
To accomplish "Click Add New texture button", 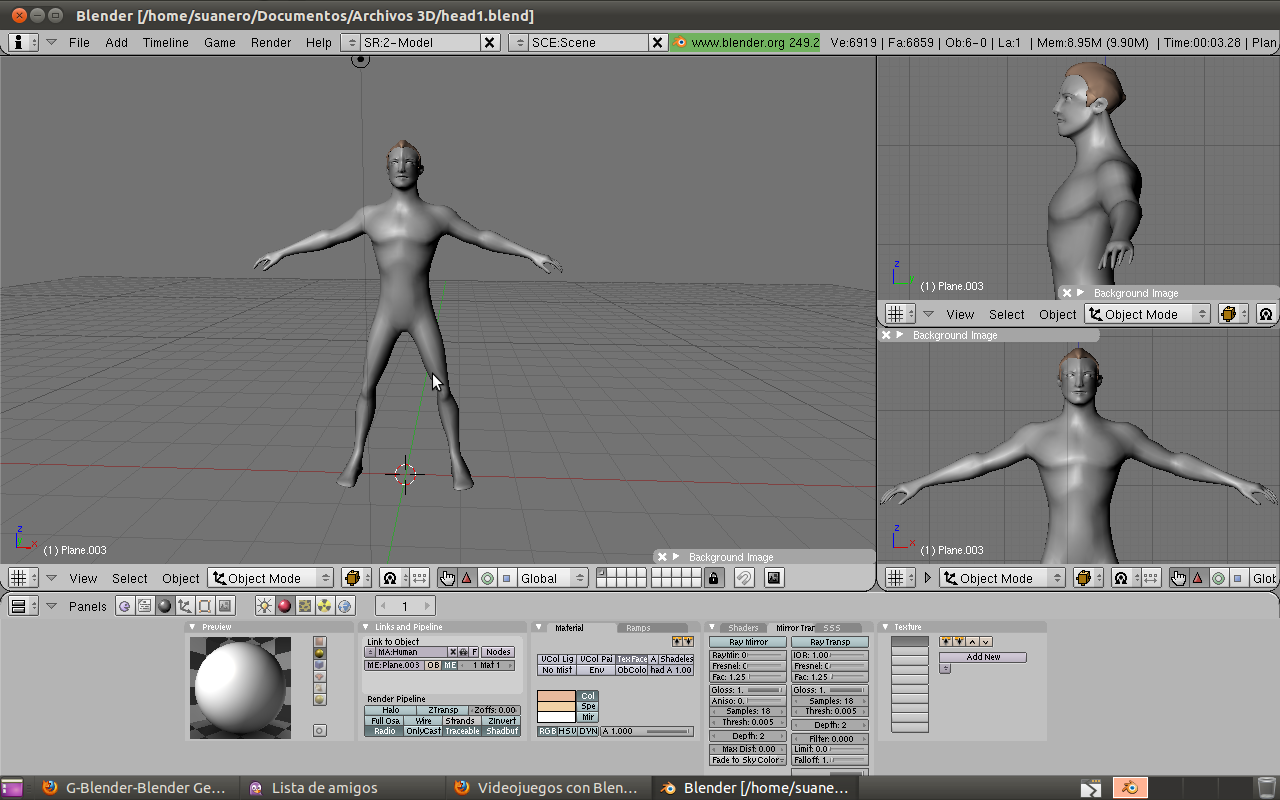I will (x=982, y=657).
